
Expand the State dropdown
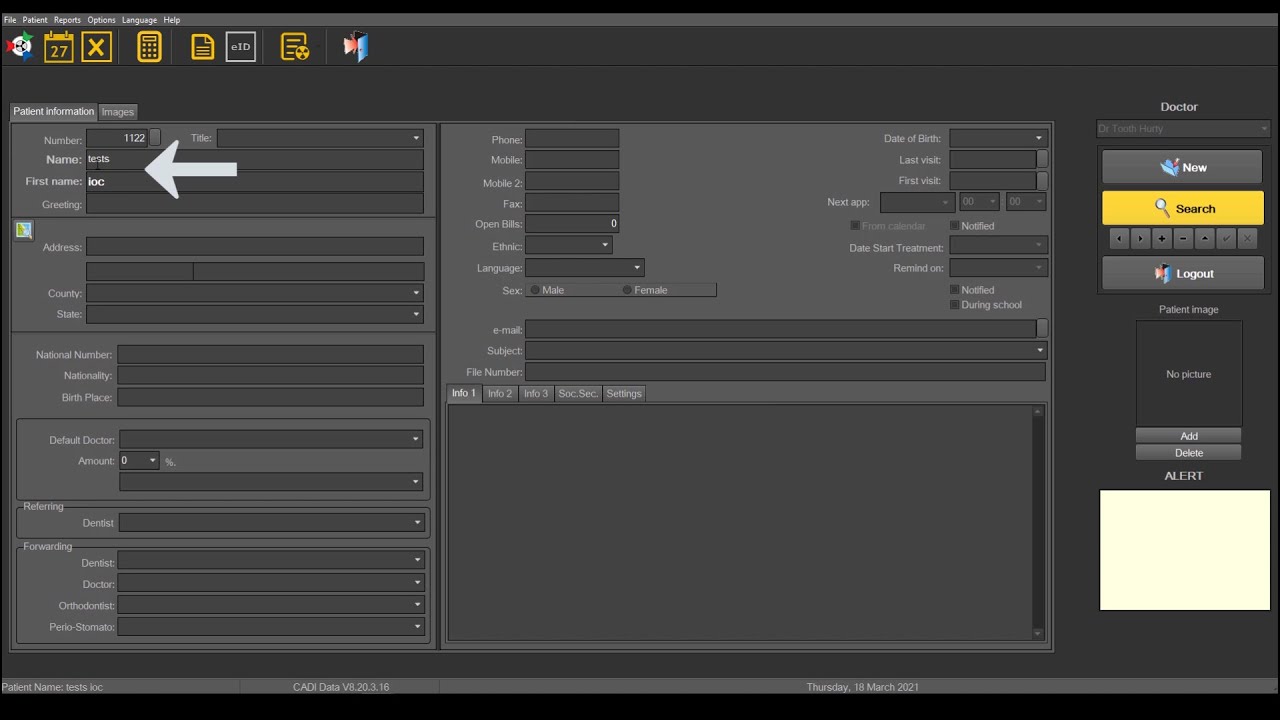[x=255, y=314]
